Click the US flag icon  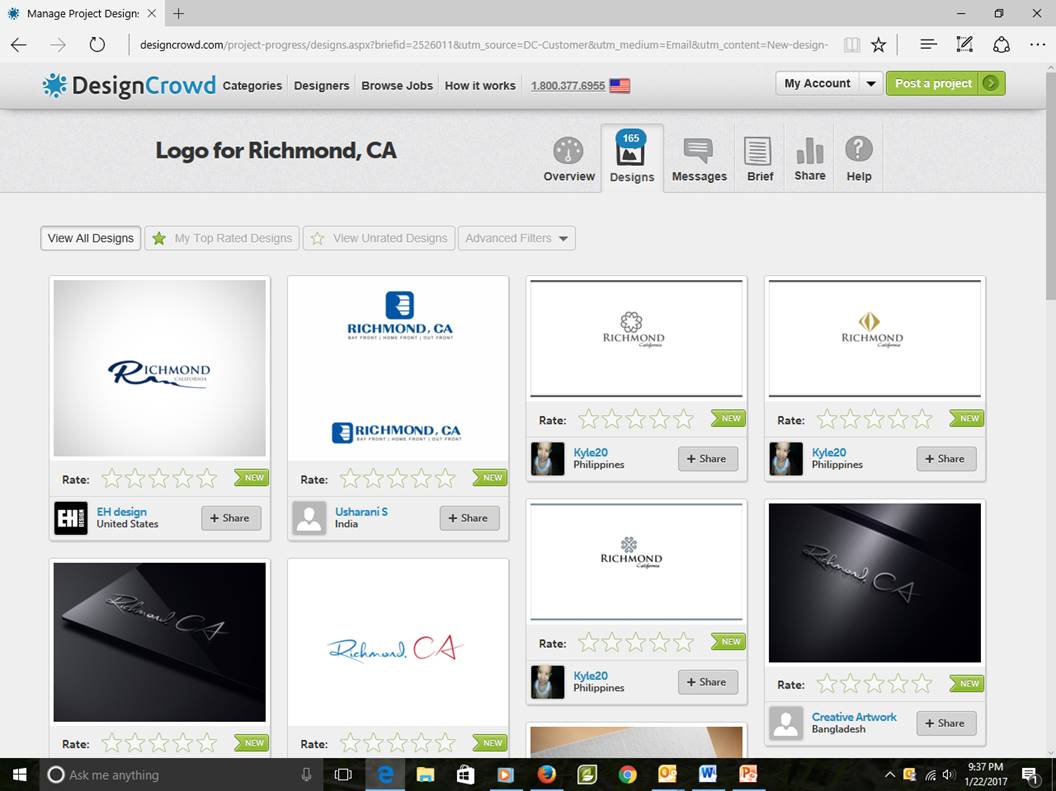620,85
